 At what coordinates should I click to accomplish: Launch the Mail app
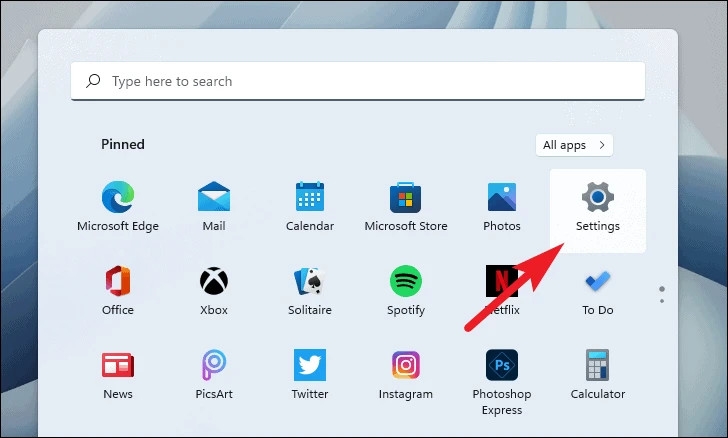point(214,207)
